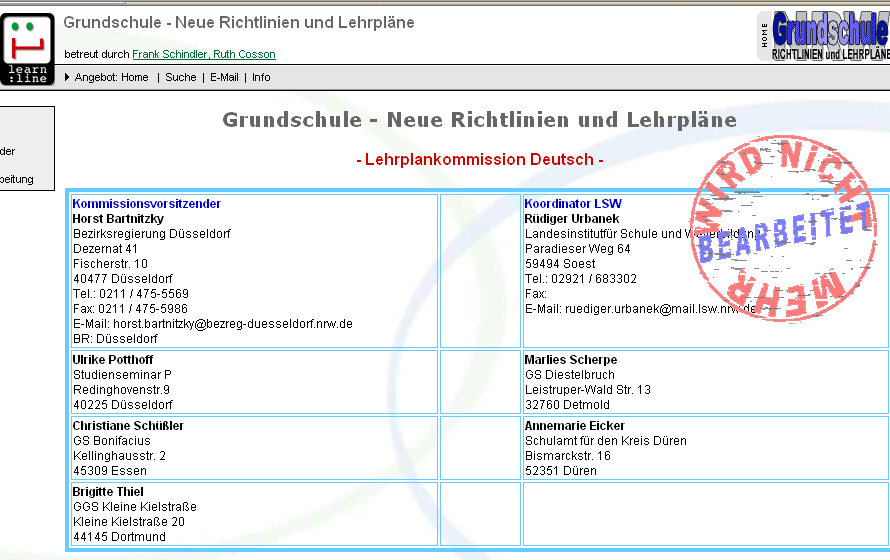Click the red Lehrplankommission Deutsch subtitle
Image resolution: width=890 pixels, height=560 pixels.
[x=479, y=160]
